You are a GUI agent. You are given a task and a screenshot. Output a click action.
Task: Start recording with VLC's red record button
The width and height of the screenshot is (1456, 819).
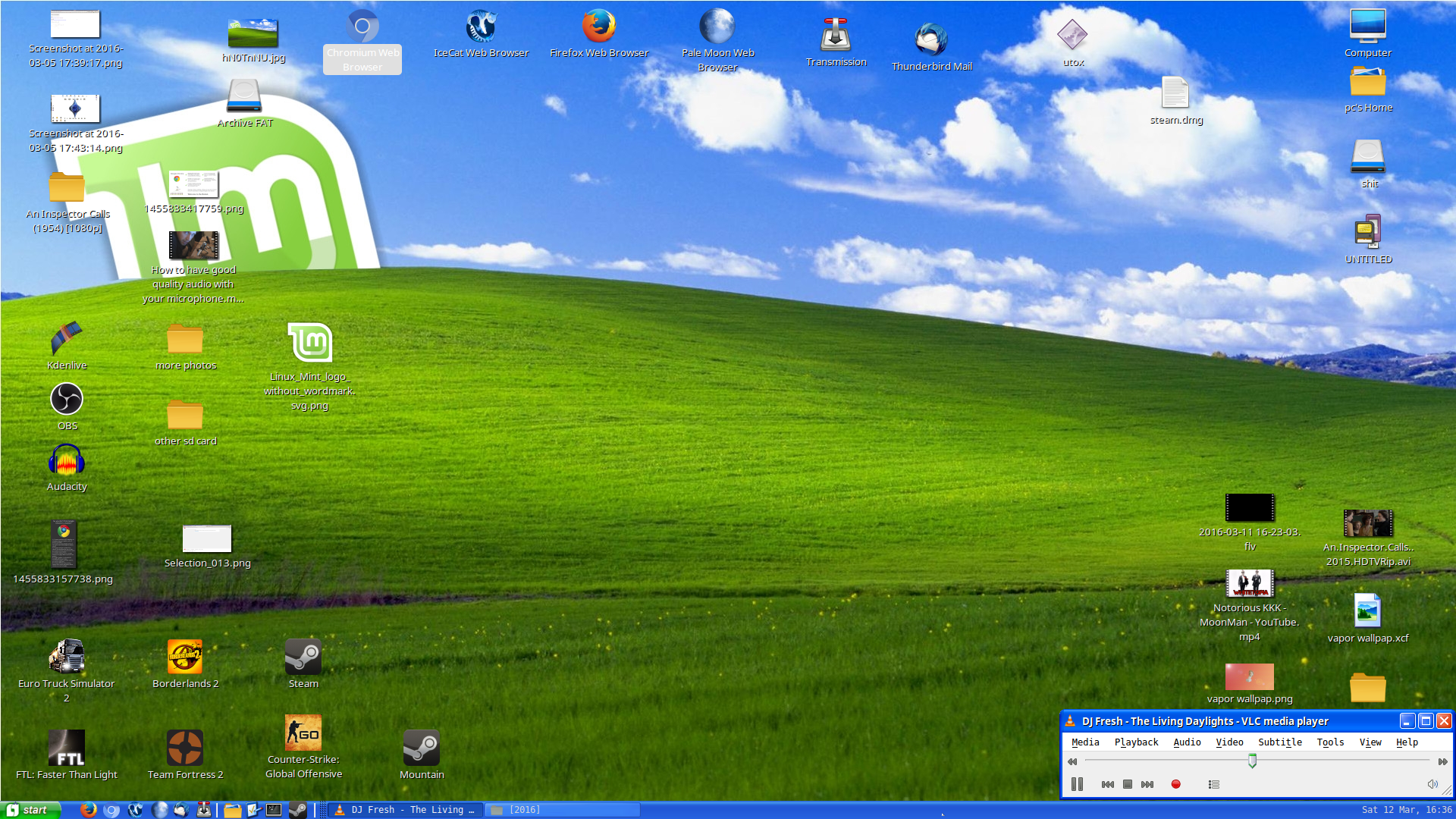1175,784
